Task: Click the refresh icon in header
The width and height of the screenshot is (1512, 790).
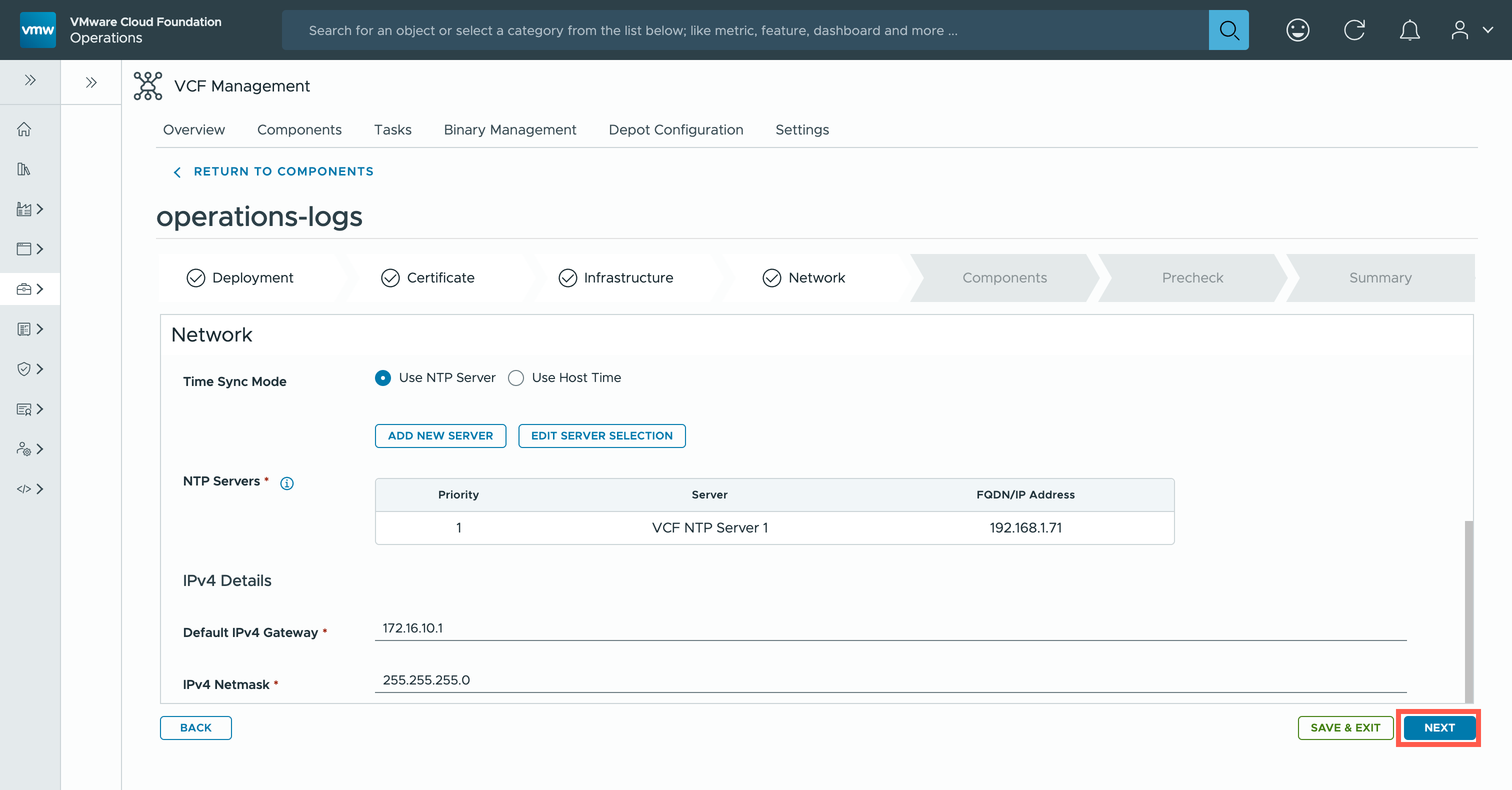Action: 1353,30
